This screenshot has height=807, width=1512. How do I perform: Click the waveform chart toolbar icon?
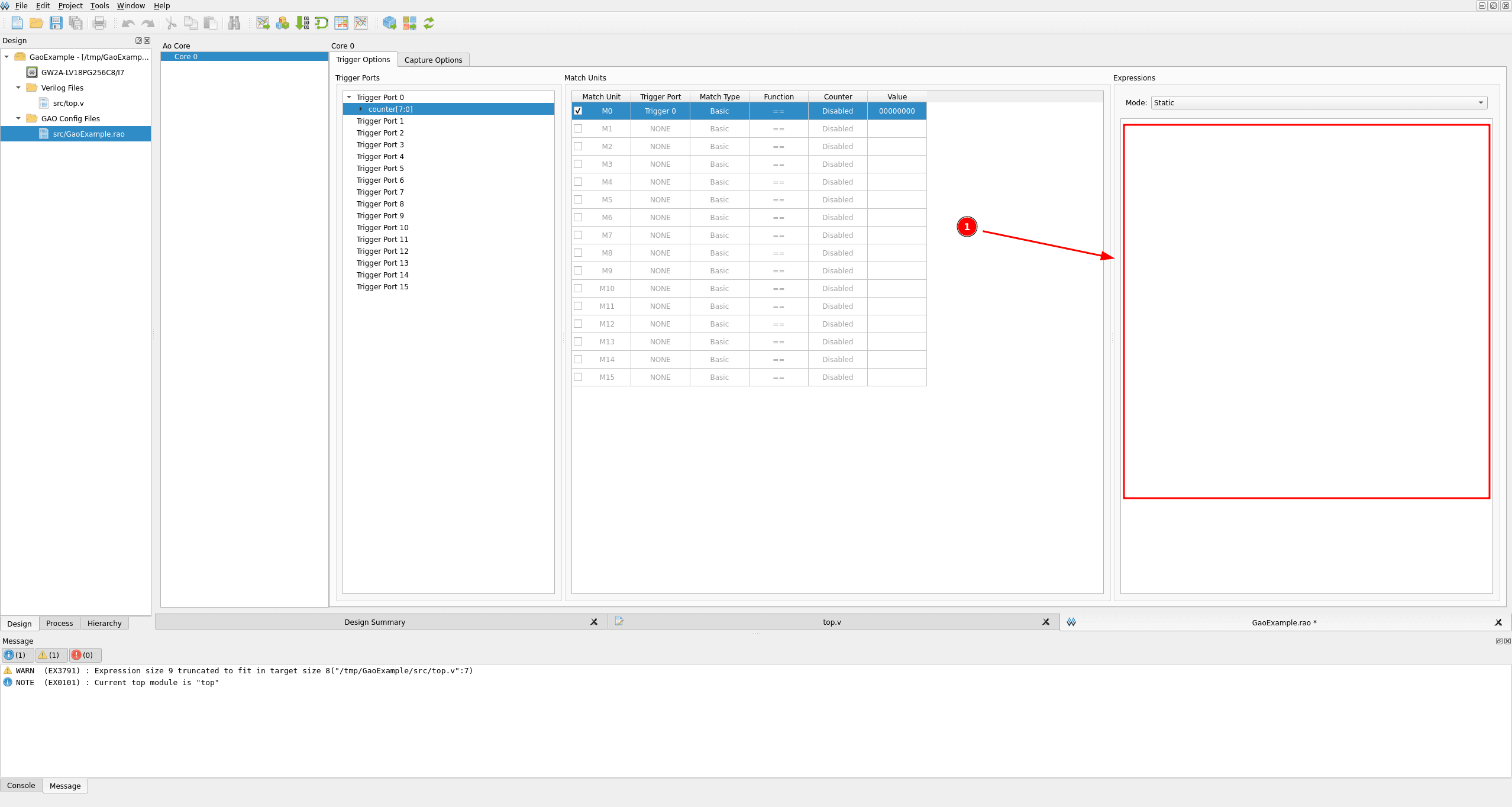[361, 23]
